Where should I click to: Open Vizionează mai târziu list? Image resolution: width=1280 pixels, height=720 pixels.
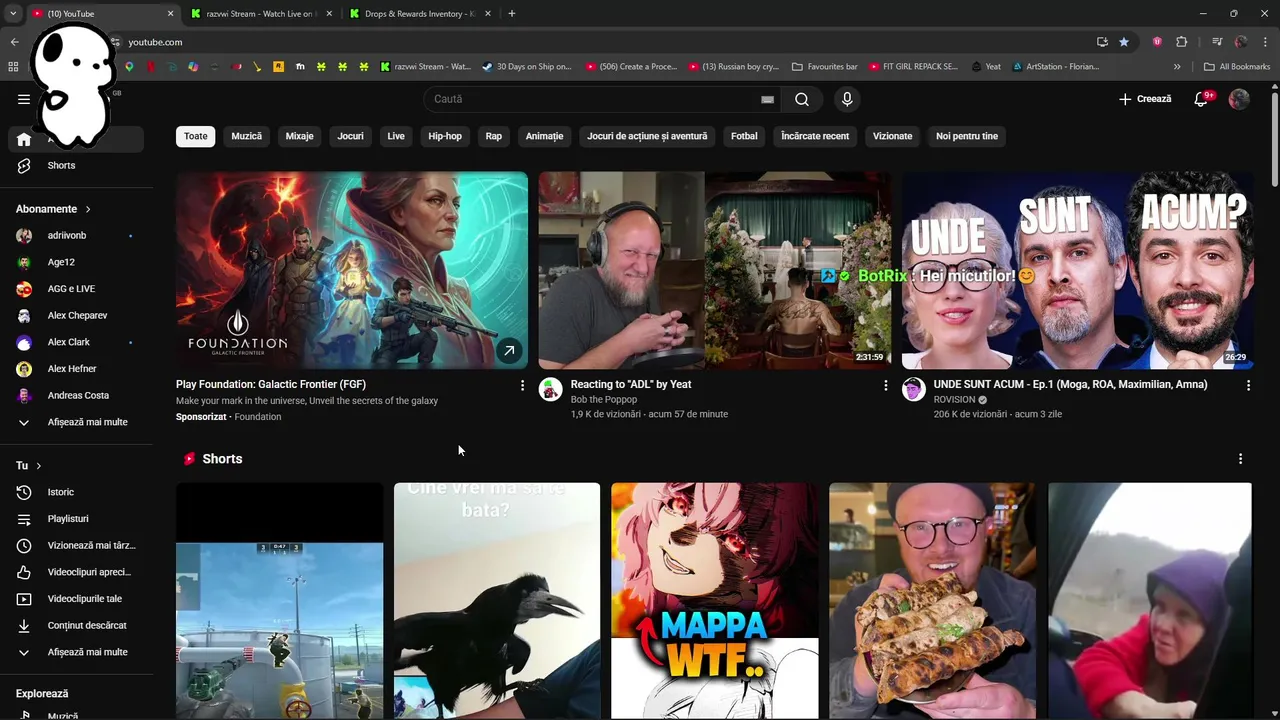[76, 545]
